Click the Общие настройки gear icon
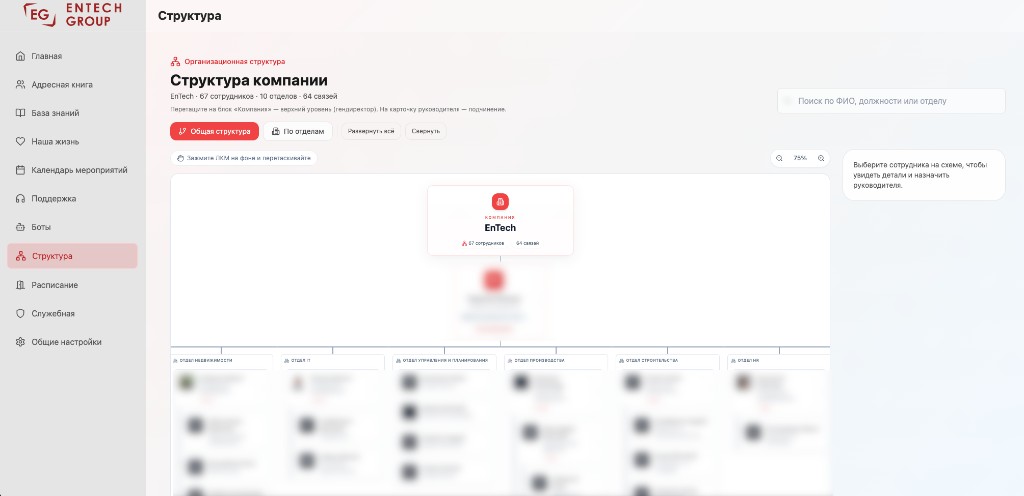The width and height of the screenshot is (1024, 496). click(20, 342)
